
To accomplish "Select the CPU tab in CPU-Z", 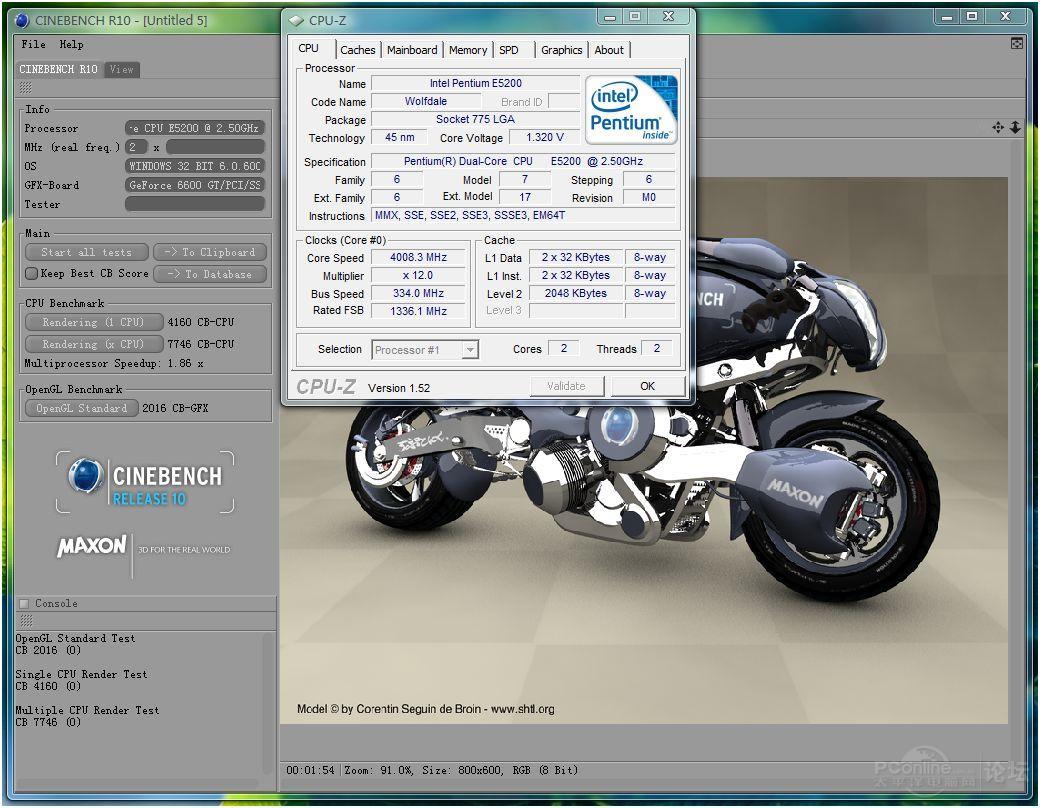I will [x=308, y=48].
